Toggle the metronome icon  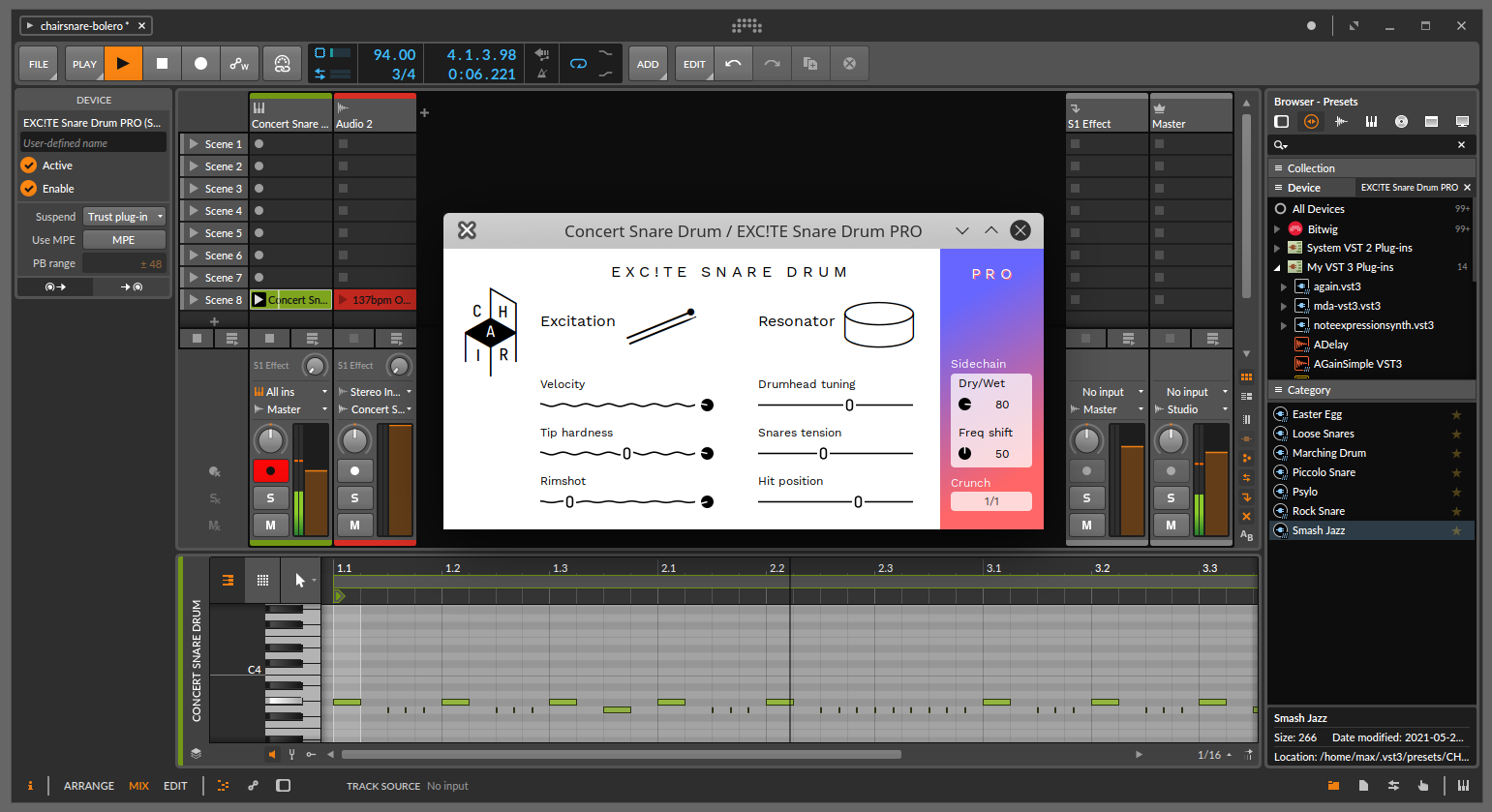(542, 74)
